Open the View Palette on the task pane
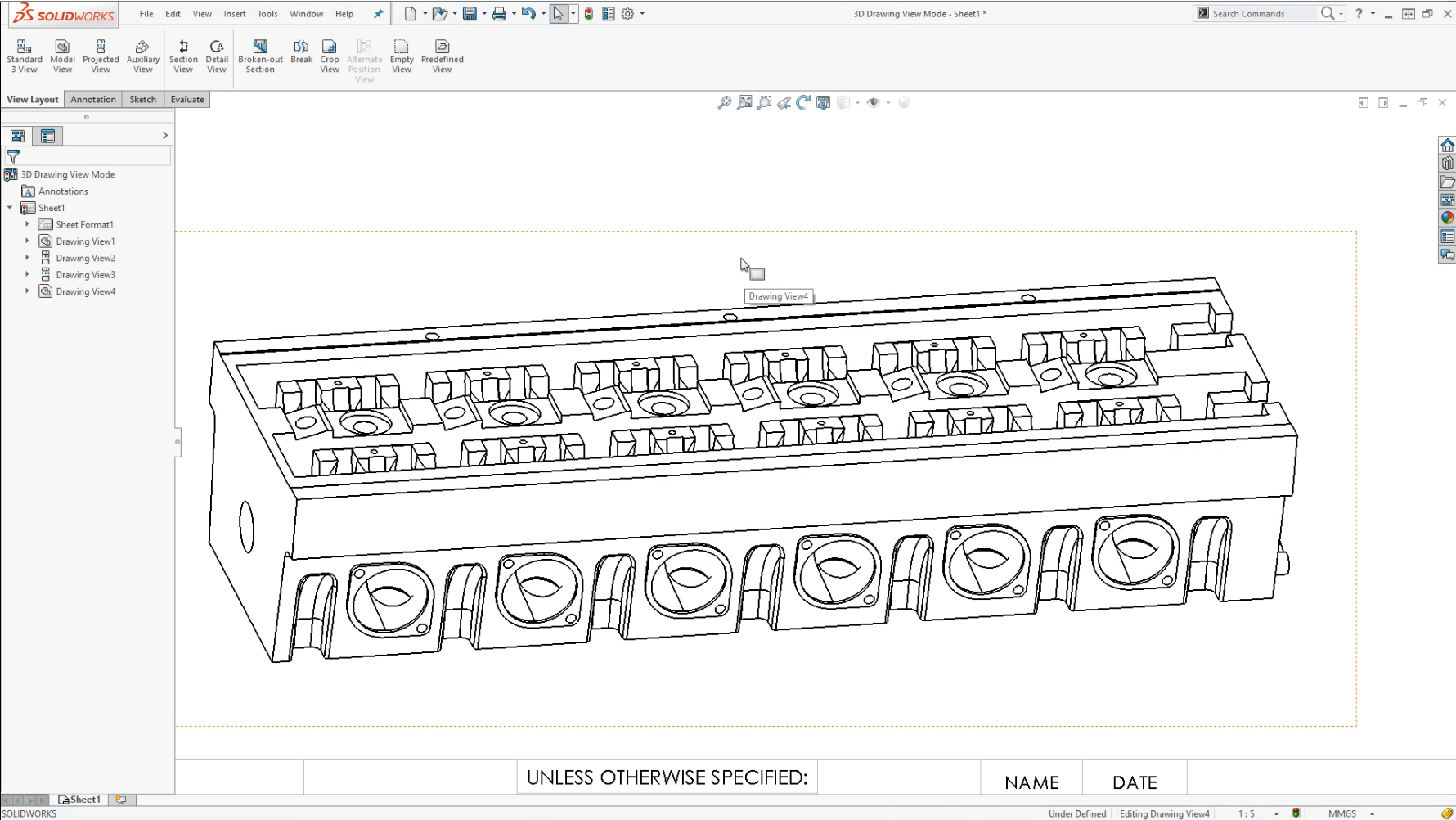The height and width of the screenshot is (820, 1456). [x=1447, y=198]
